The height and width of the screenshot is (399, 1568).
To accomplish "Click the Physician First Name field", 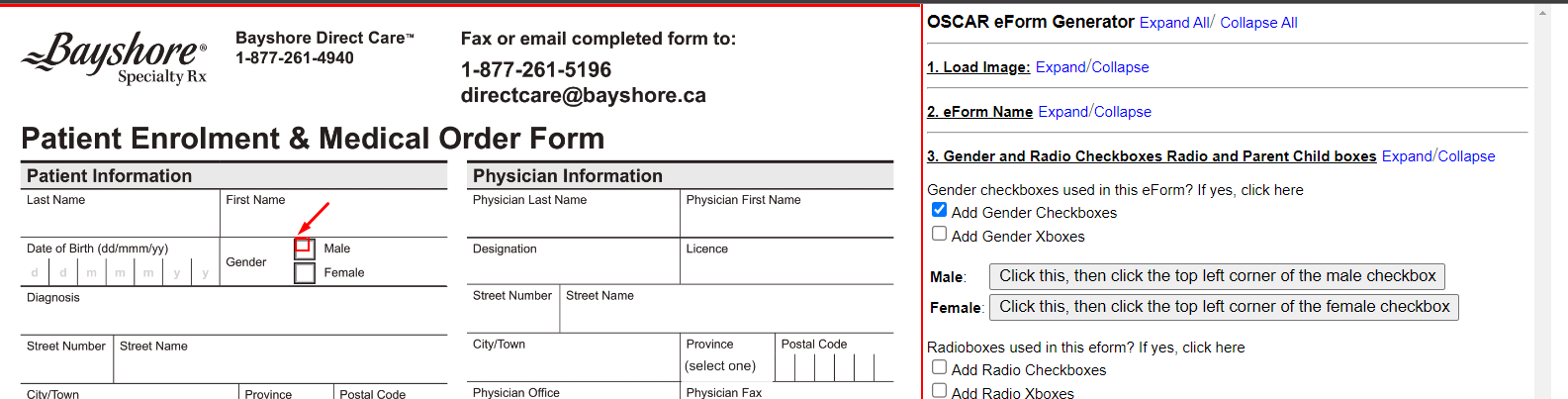I will pos(786,220).
